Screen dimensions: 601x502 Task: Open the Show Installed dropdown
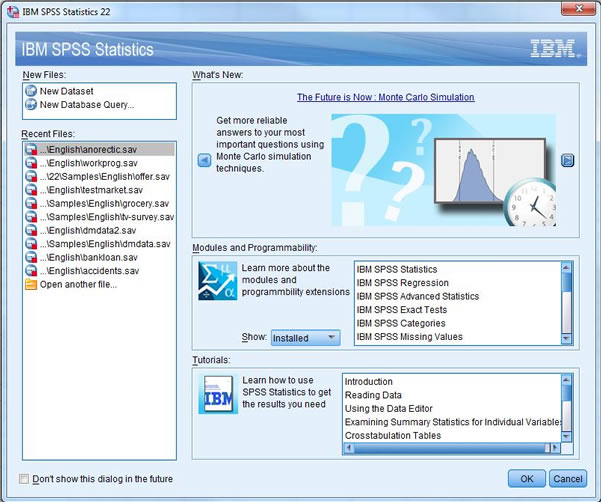(306, 338)
